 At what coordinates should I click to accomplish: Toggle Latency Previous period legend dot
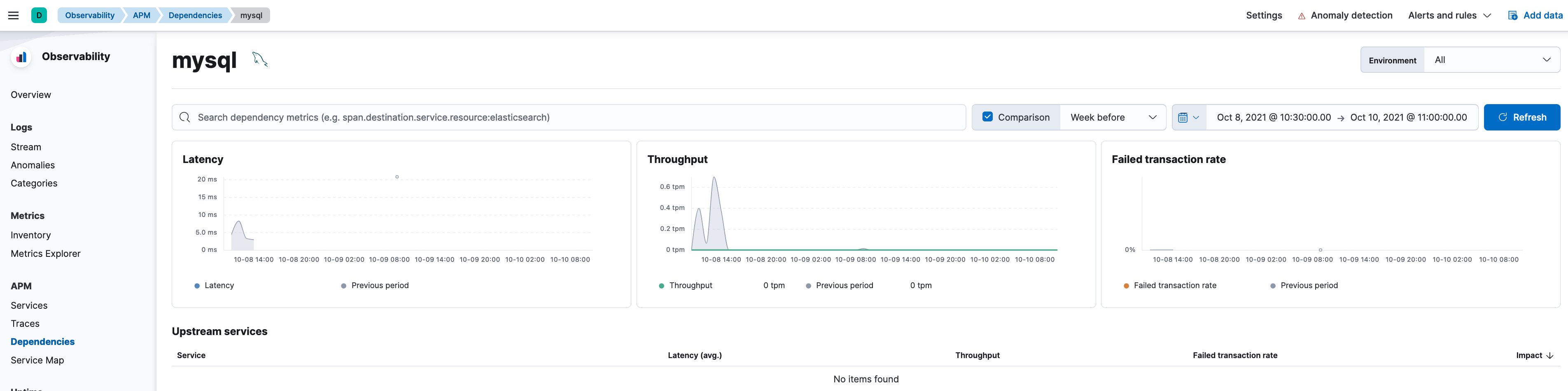(x=343, y=286)
